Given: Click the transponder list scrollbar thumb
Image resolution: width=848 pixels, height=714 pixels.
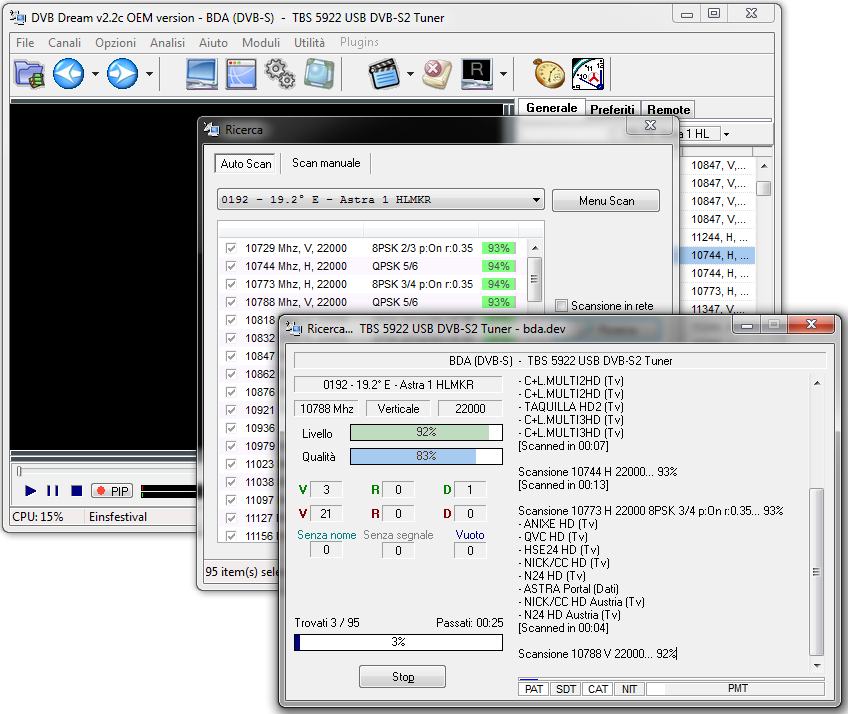Looking at the screenshot, I should pos(534,279).
